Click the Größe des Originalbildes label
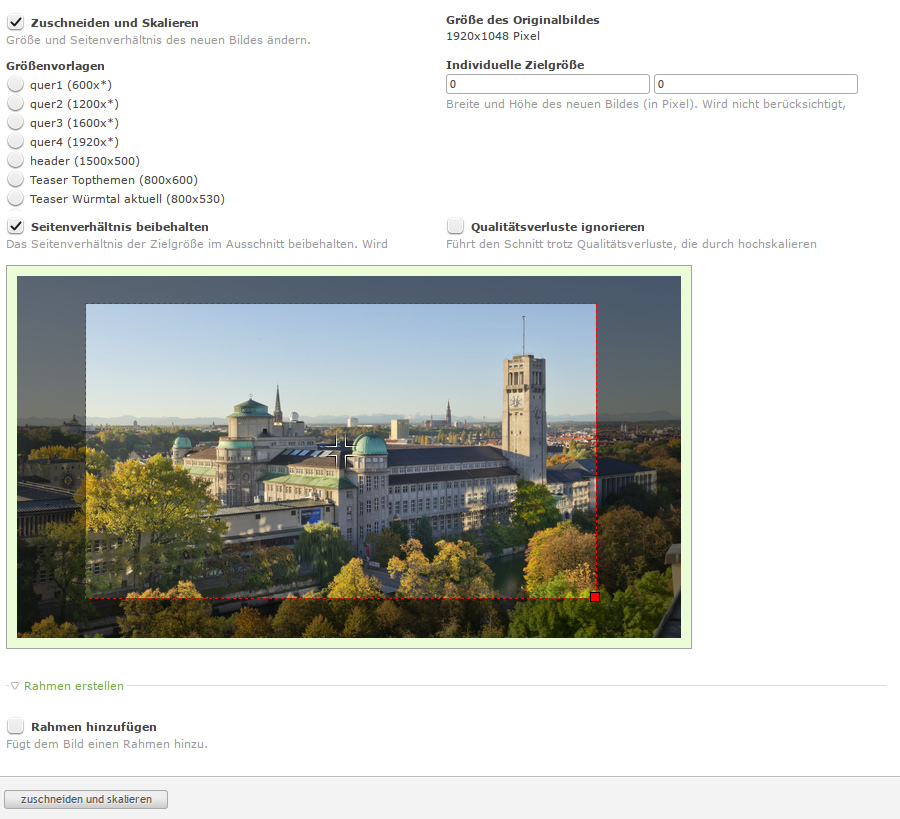This screenshot has width=900, height=819. 522,20
